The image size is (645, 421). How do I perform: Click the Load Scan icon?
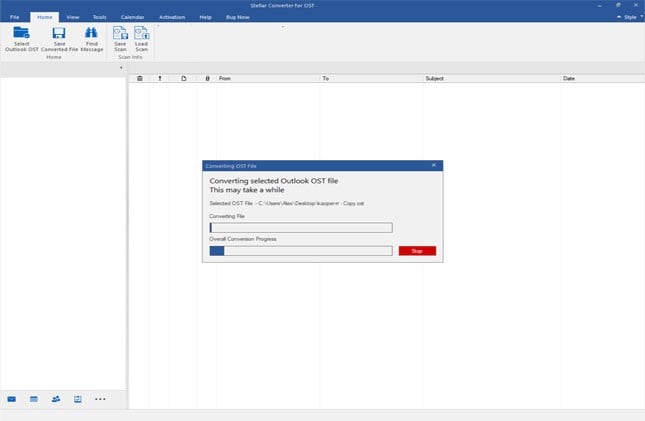pos(142,33)
